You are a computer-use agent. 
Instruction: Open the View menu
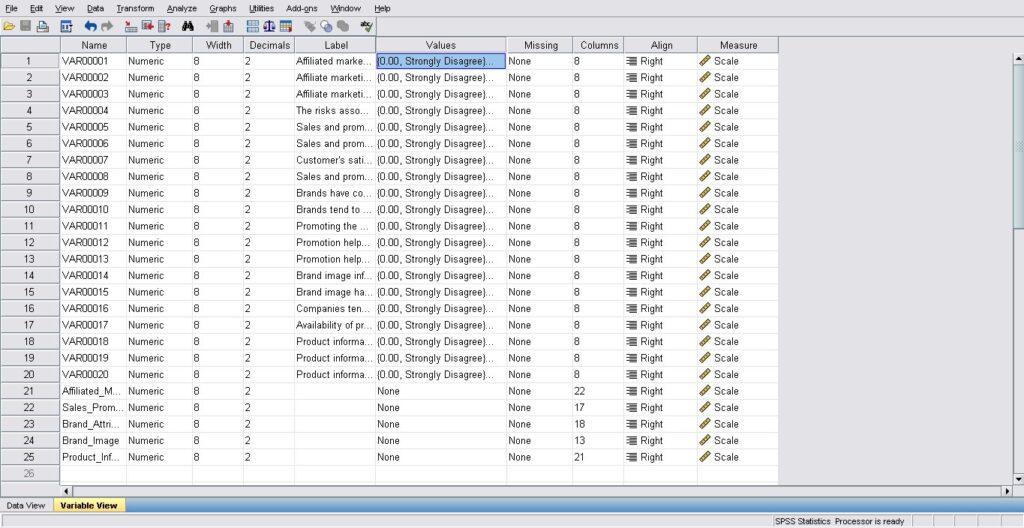65,8
